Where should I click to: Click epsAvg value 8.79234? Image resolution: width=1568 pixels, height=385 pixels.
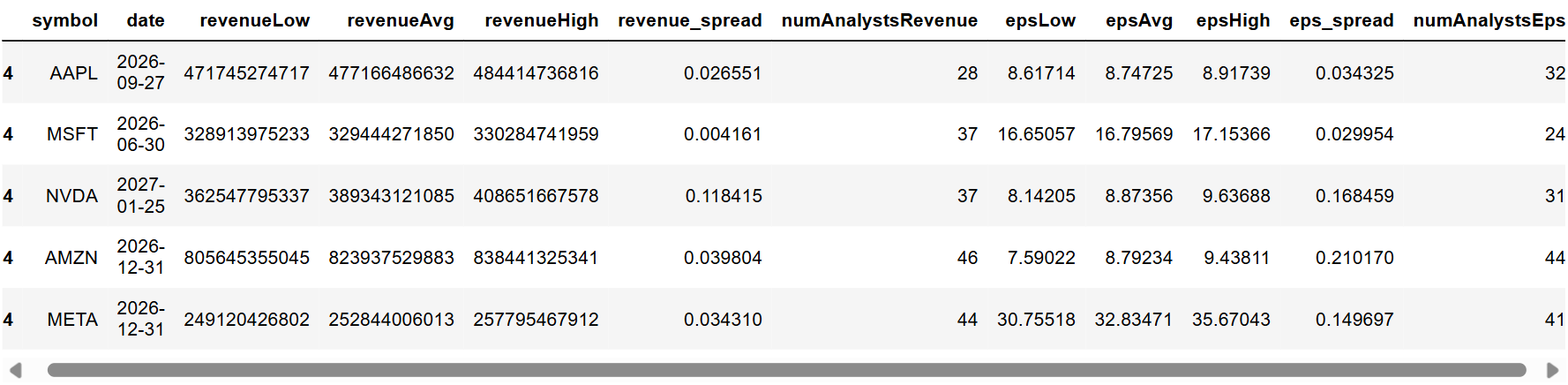(1139, 258)
